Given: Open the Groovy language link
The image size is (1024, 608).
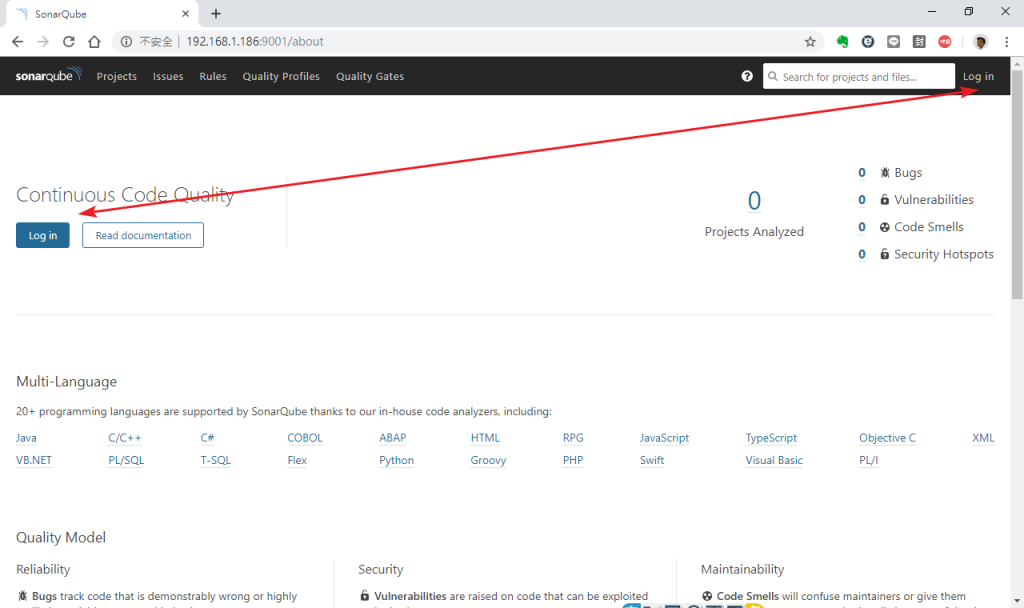Looking at the screenshot, I should point(488,460).
